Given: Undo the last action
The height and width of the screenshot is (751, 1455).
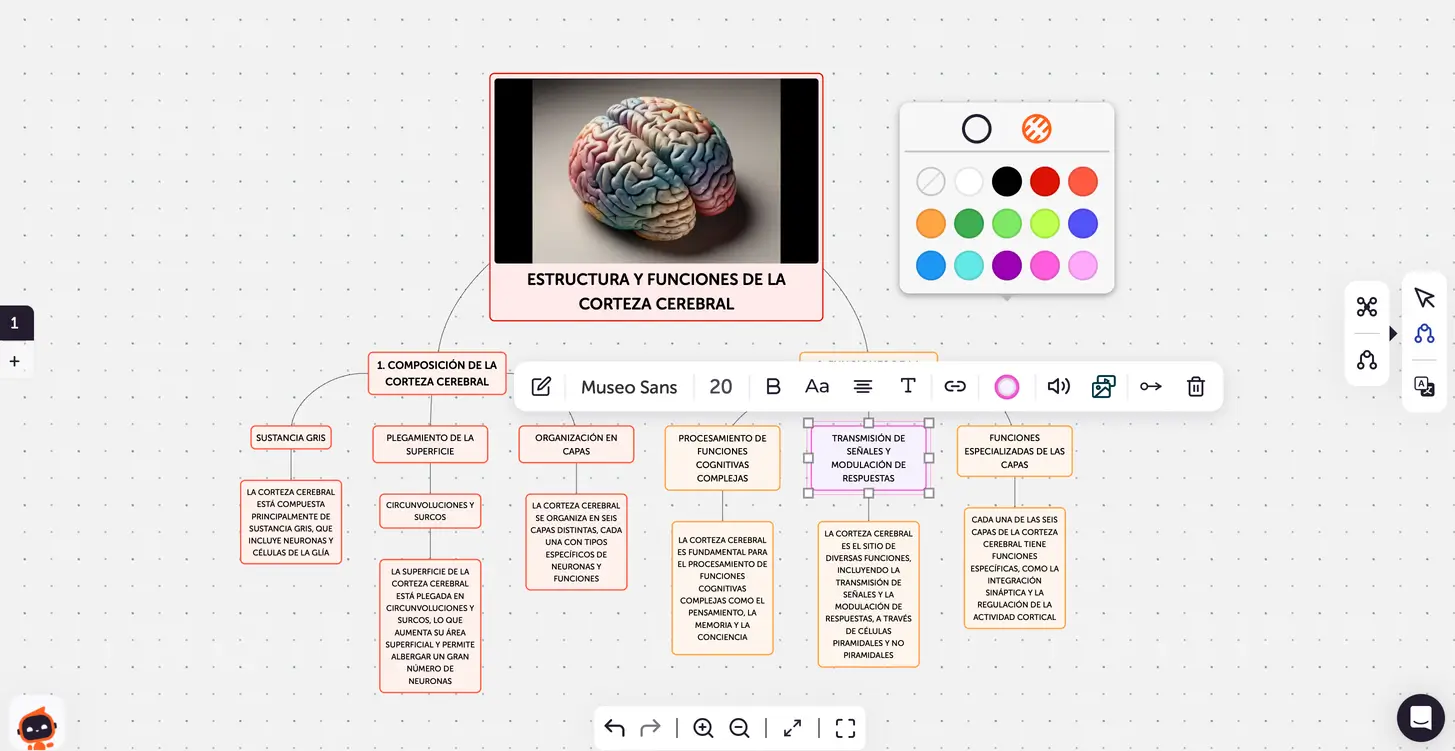Looking at the screenshot, I should (x=614, y=728).
